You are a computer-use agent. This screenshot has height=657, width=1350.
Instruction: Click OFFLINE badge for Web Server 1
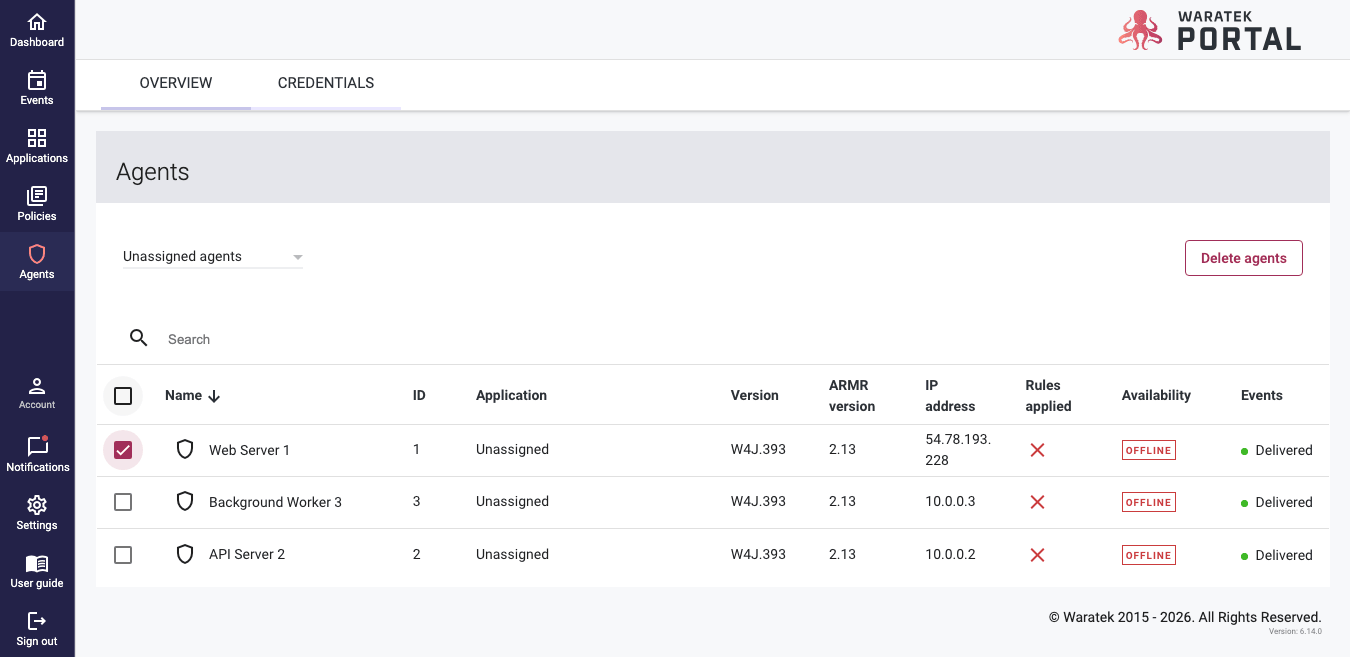[1149, 450]
